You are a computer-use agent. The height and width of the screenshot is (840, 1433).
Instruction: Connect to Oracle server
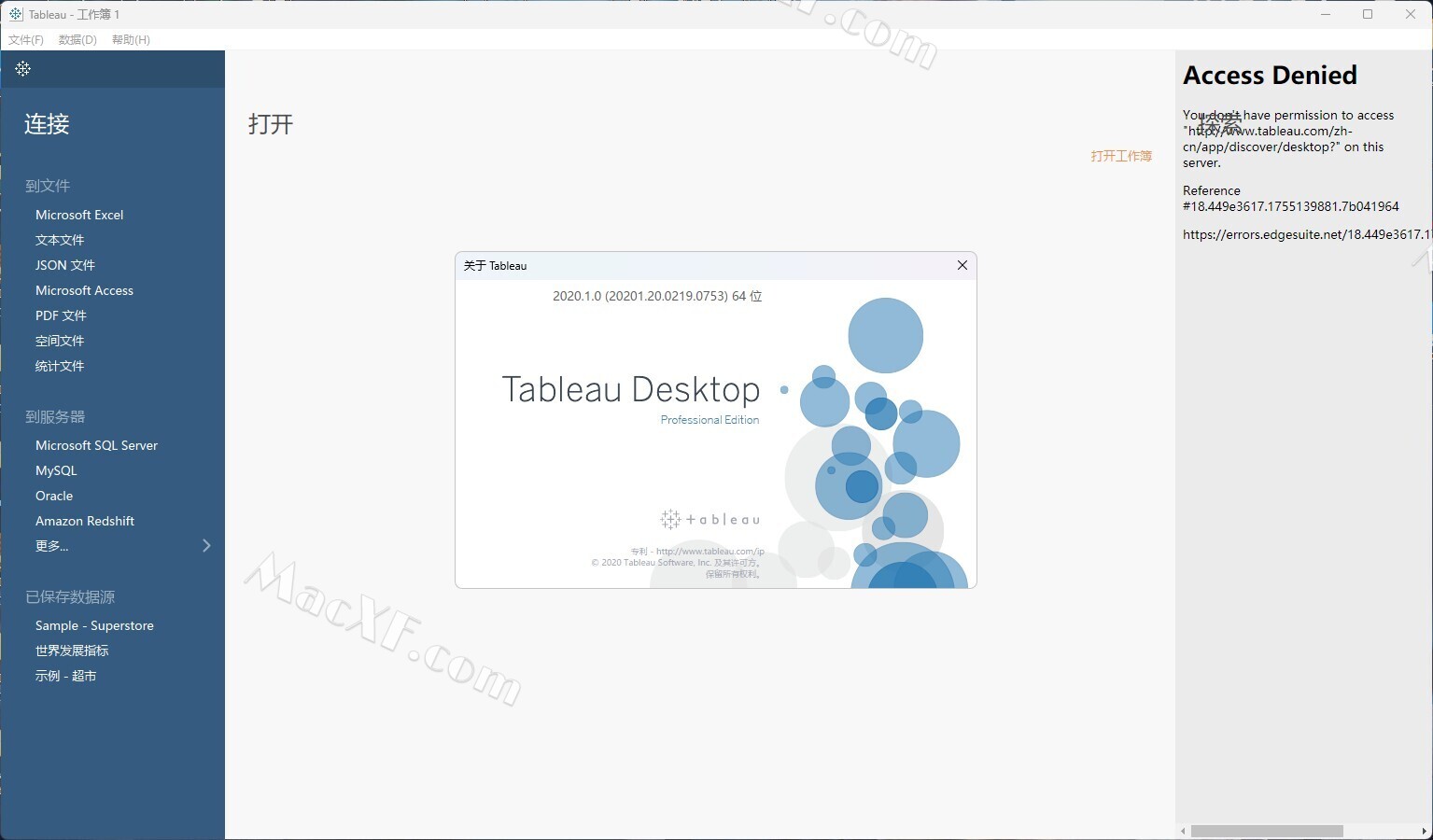[54, 496]
